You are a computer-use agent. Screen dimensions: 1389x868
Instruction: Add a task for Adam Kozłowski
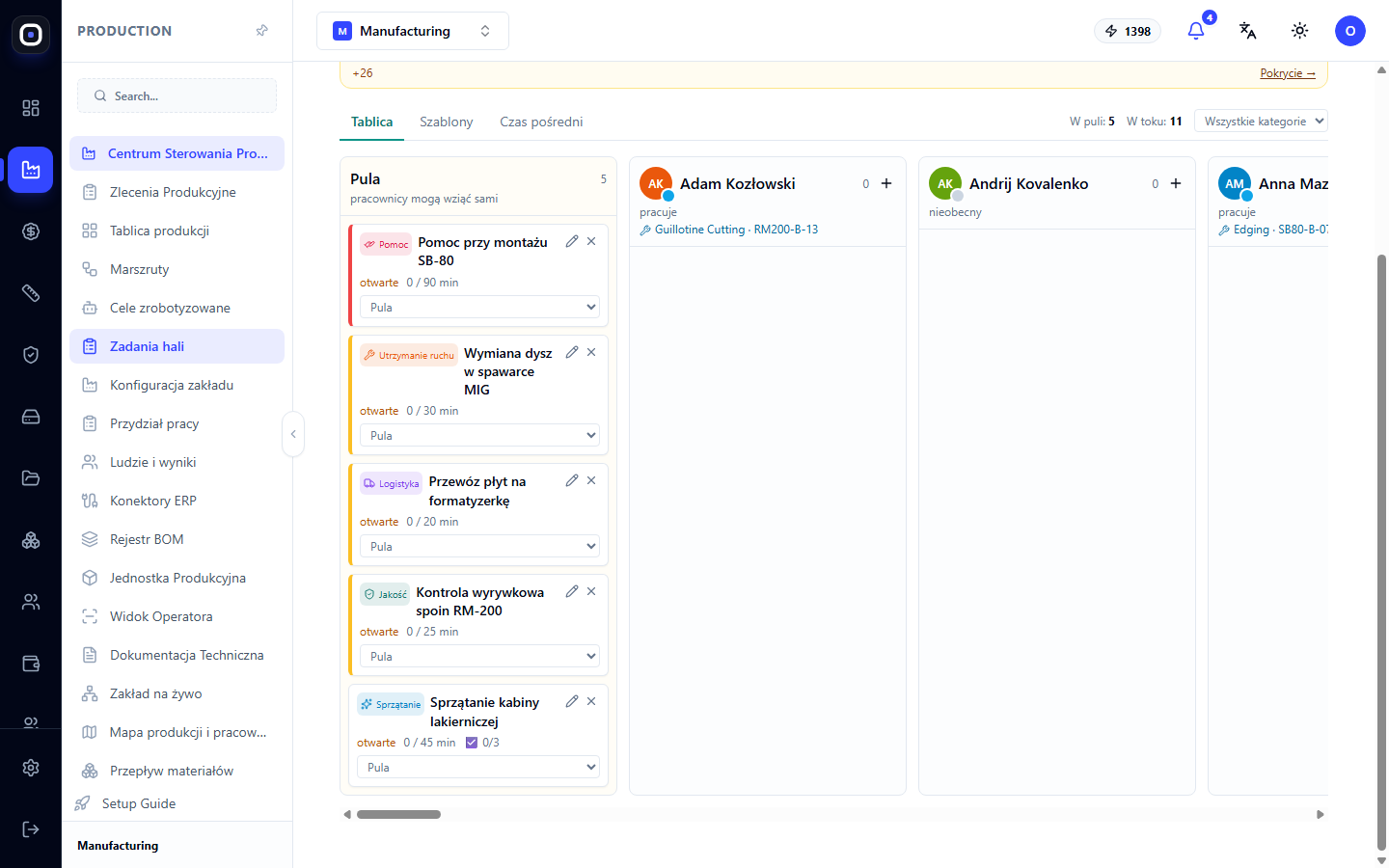886,183
